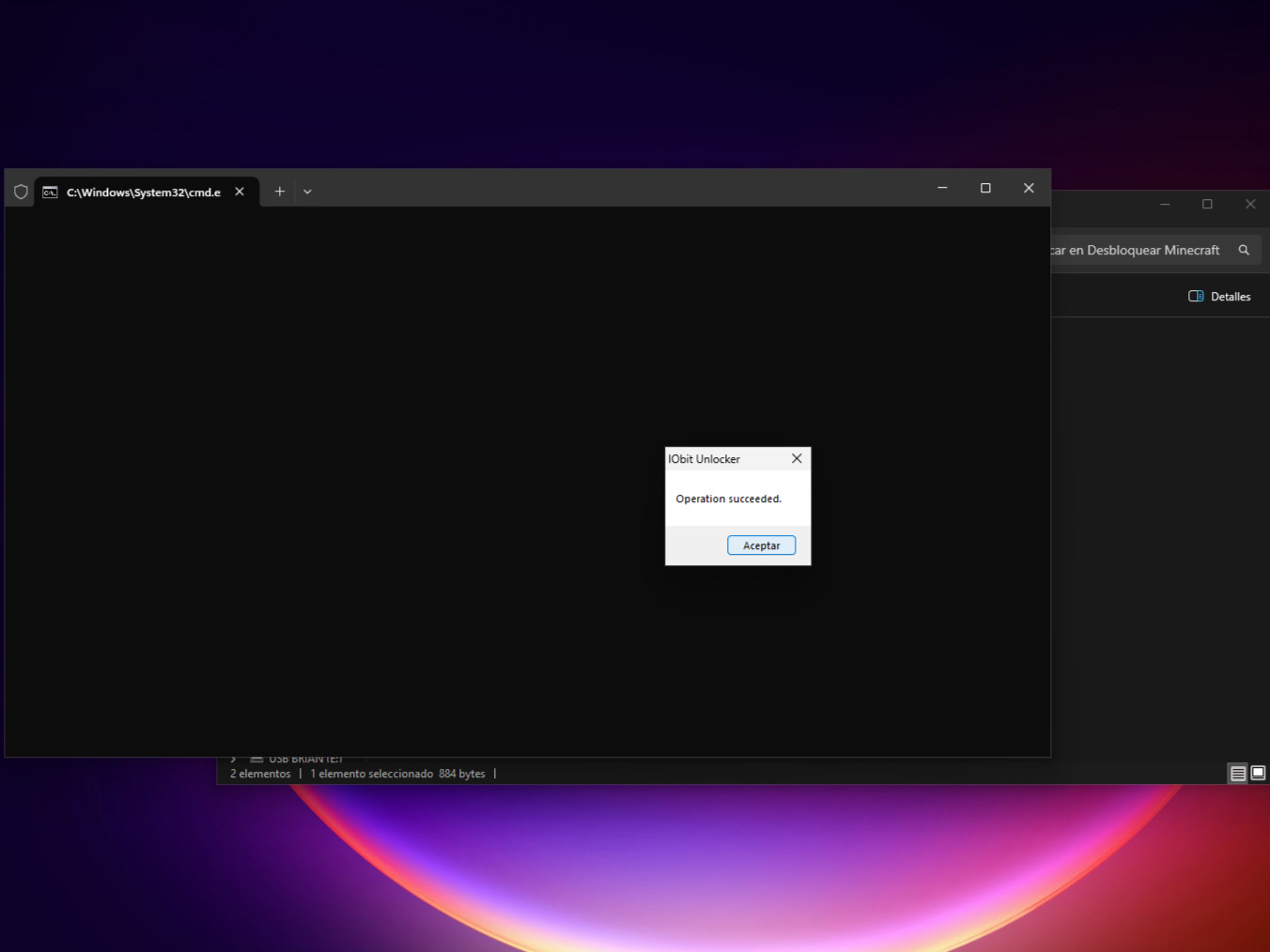The height and width of the screenshot is (952, 1270).
Task: Select the C:\Windows\System32\cmd.exe tab
Action: [x=147, y=192]
